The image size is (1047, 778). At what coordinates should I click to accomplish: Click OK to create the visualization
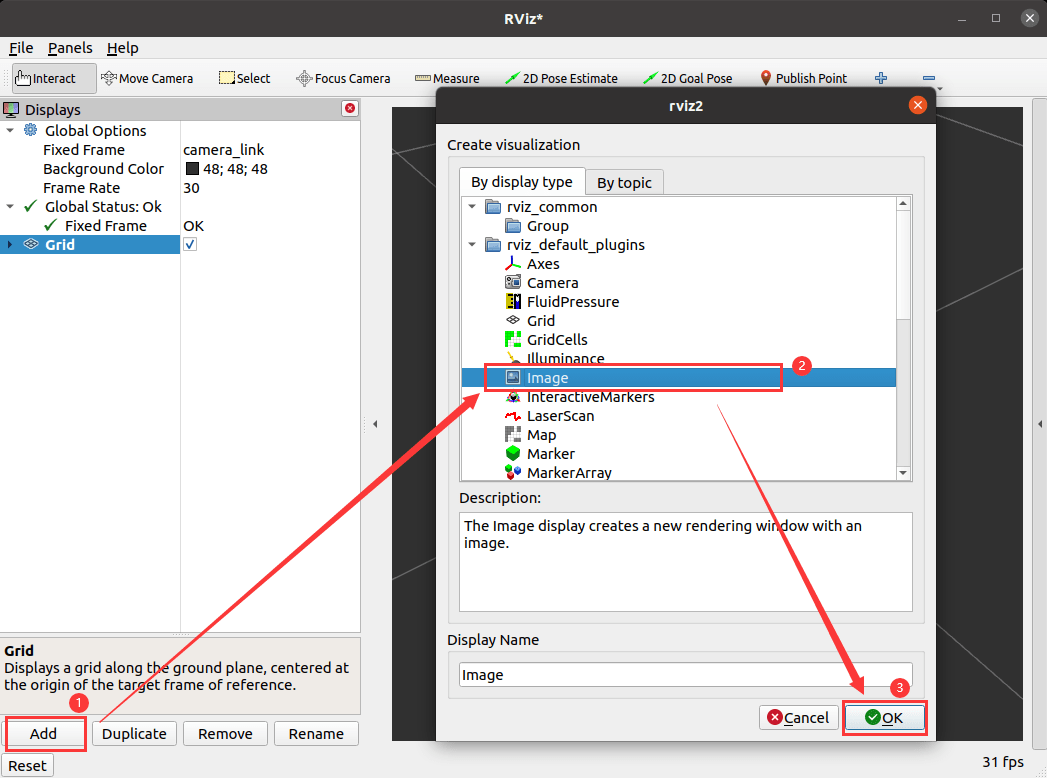[x=884, y=718]
